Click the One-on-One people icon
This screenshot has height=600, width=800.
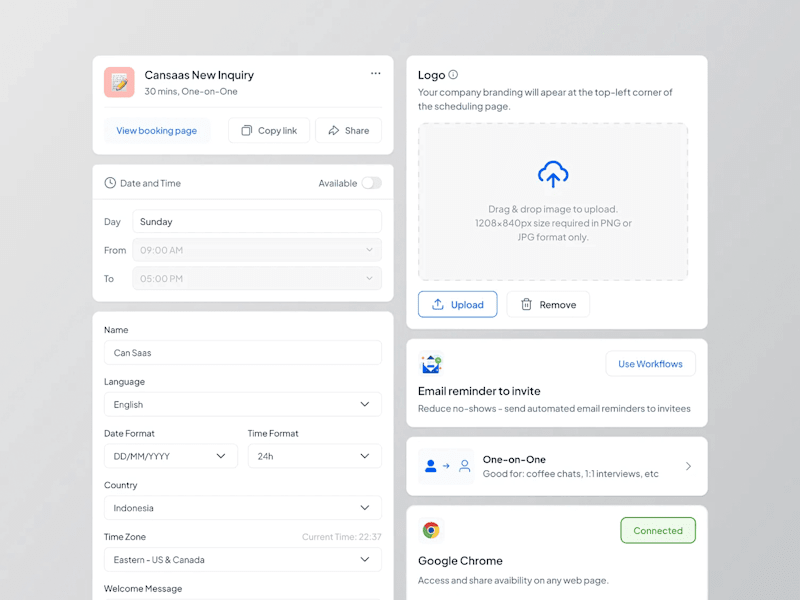click(447, 466)
